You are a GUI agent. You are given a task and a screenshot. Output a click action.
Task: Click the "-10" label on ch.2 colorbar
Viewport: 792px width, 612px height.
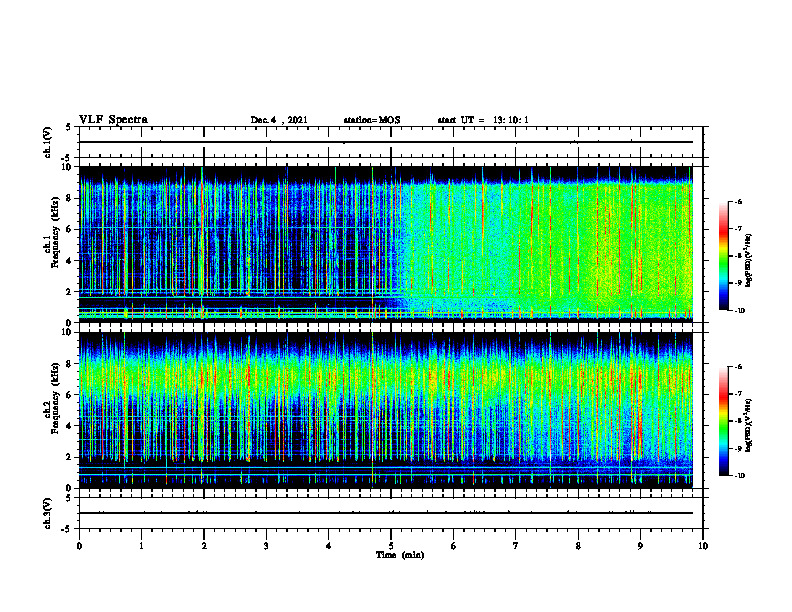[x=739, y=476]
